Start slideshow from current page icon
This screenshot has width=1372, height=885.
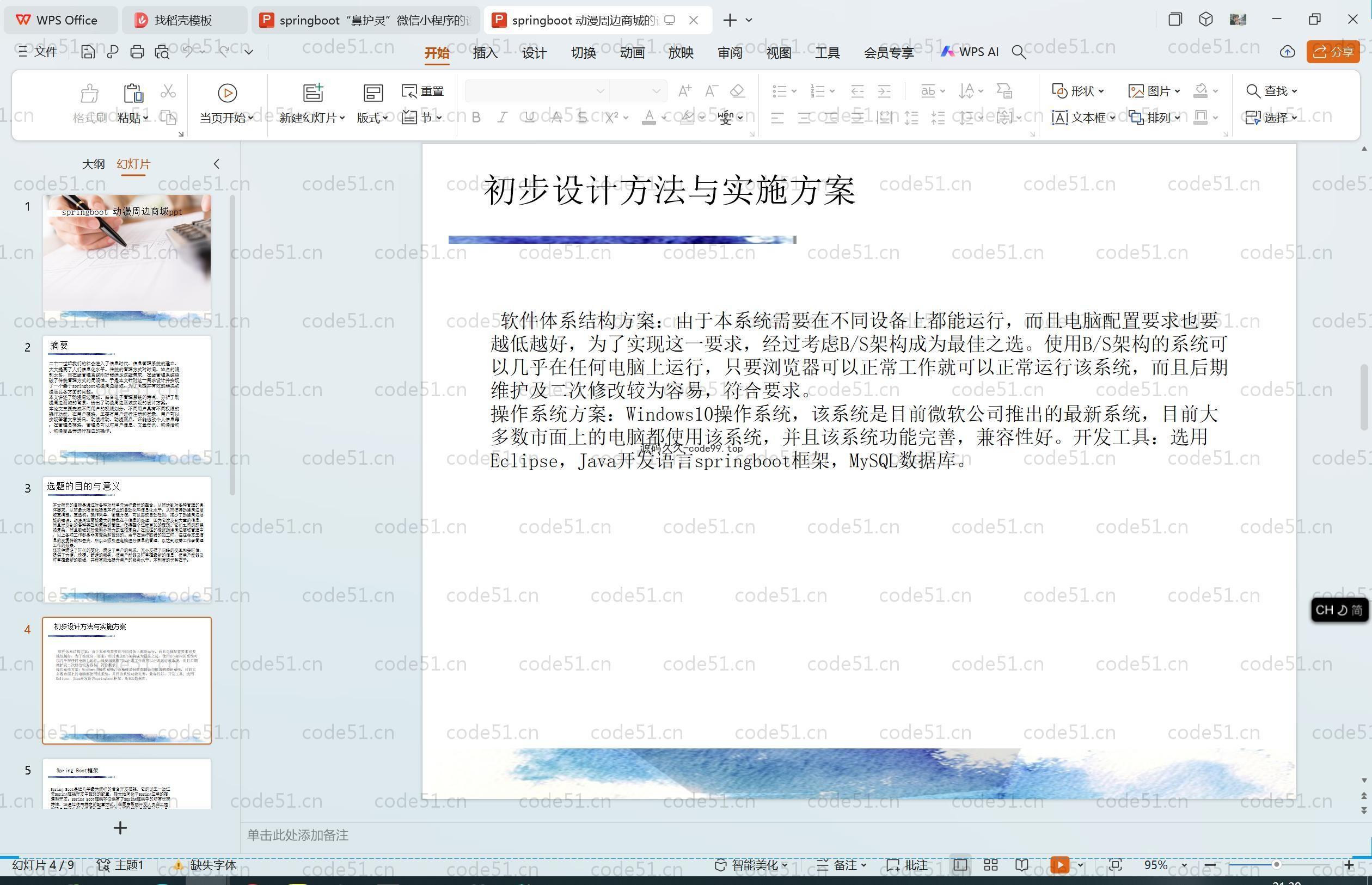coord(227,93)
